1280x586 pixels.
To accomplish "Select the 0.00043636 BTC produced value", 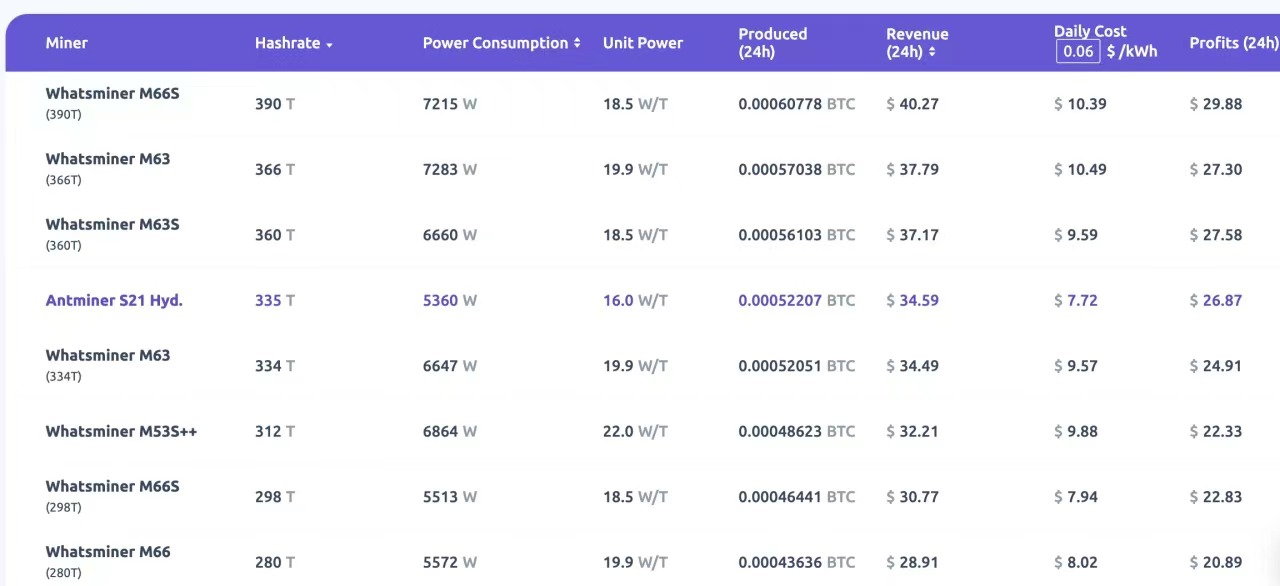I will (797, 562).
